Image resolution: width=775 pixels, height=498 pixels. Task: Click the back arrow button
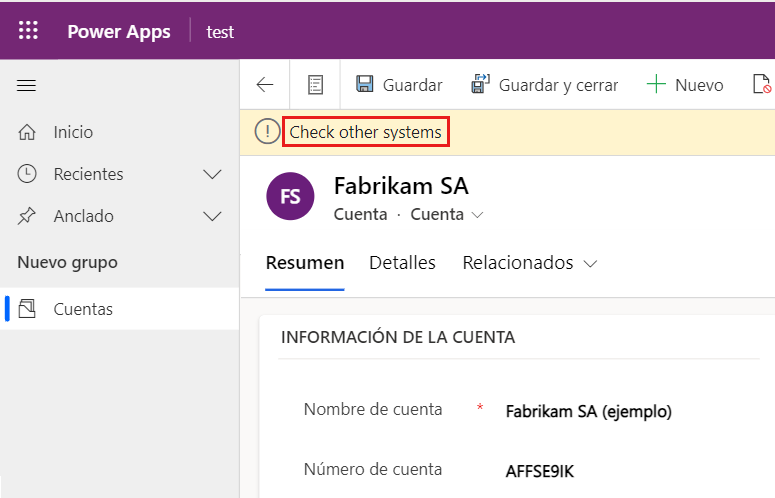pos(265,85)
